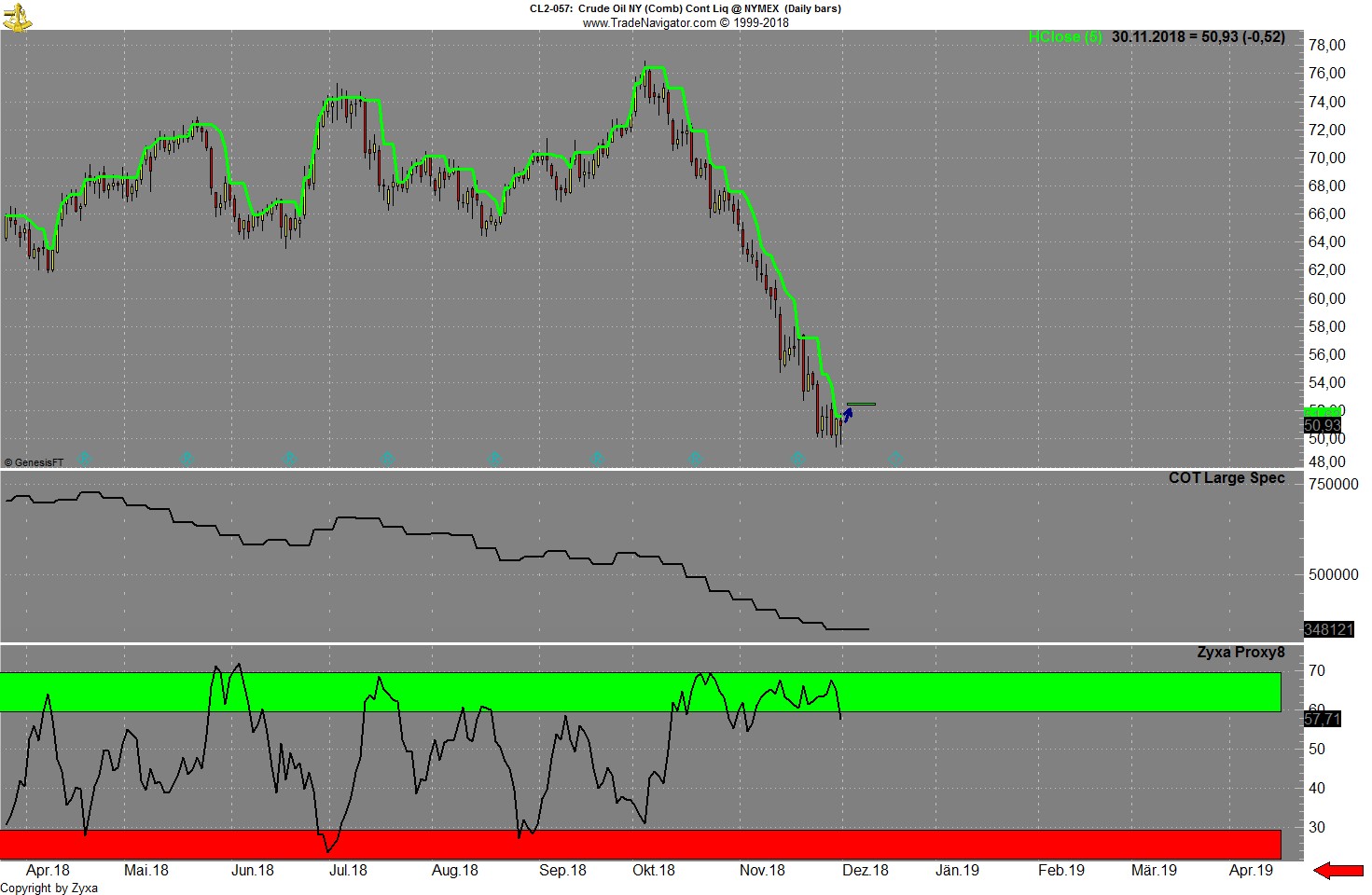
Task: Click the Zyxa Proxy8 value tag 57,71
Action: (1323, 720)
